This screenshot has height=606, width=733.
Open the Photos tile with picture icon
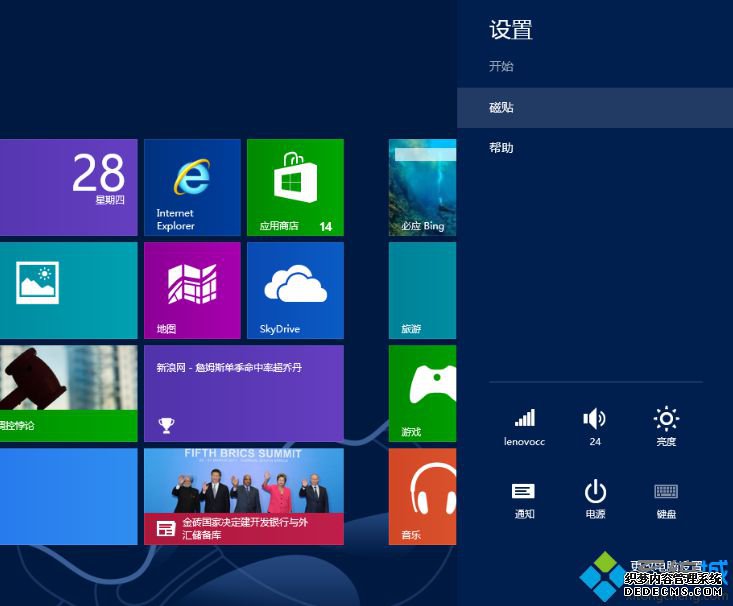point(69,290)
